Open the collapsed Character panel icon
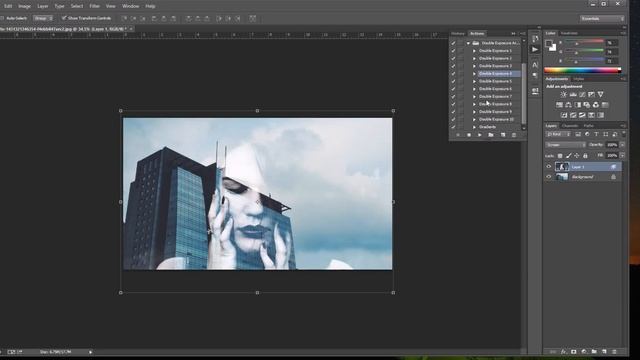640x360 pixels. 535,64
